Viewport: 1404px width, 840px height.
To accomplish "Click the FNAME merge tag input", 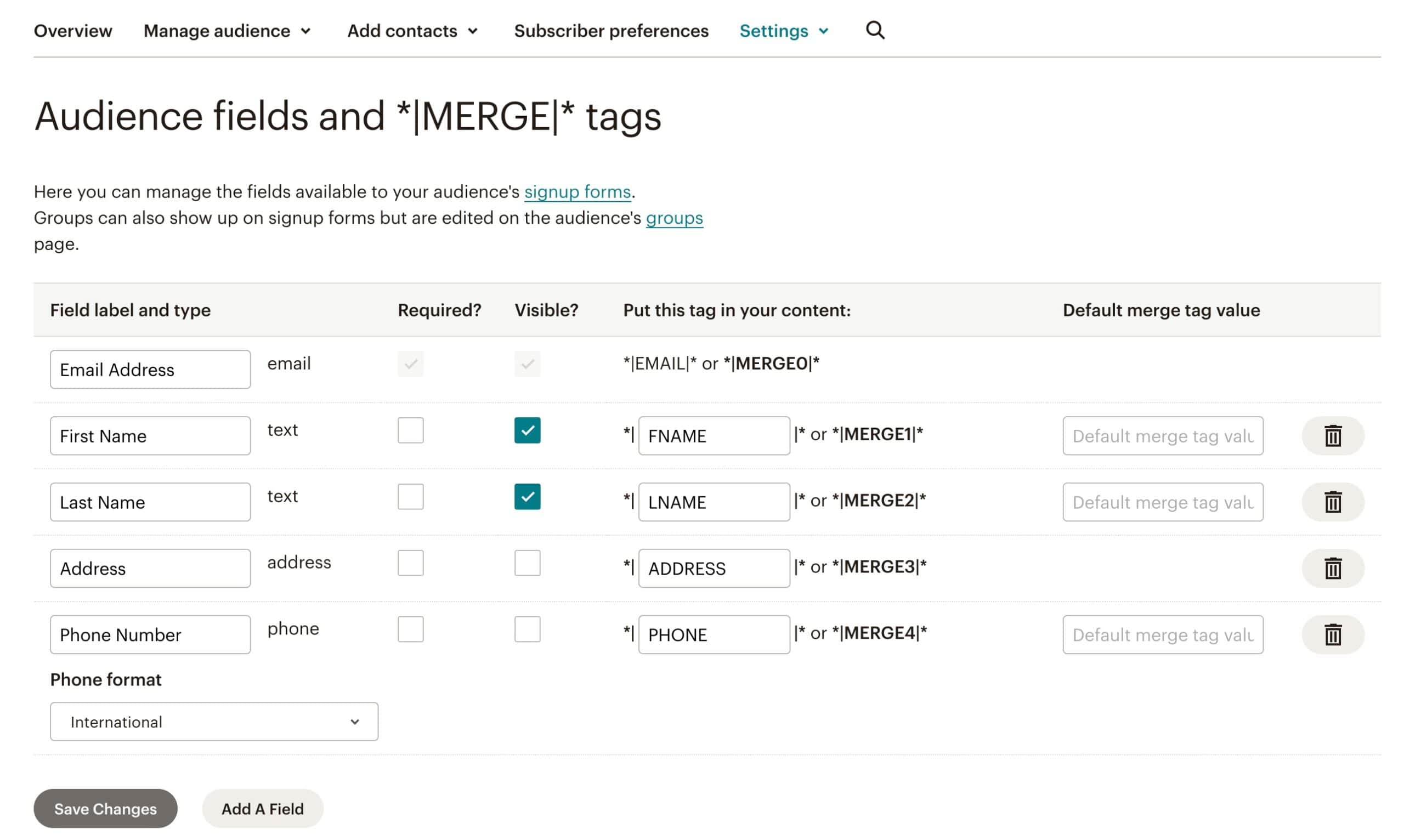I will point(714,436).
